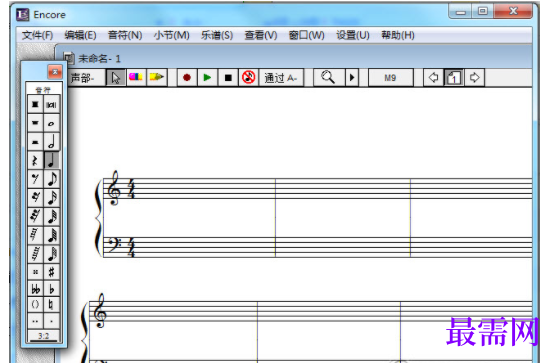
Task: Select the sixteenth note
Action: 52,198
